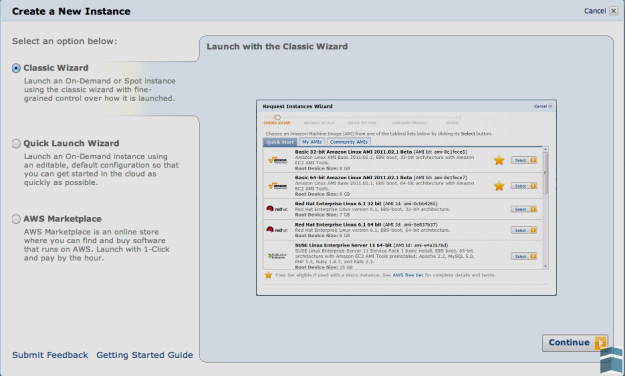Image resolution: width=625 pixels, height=376 pixels.
Task: Close the dialog with the X icon
Action: [x=613, y=11]
